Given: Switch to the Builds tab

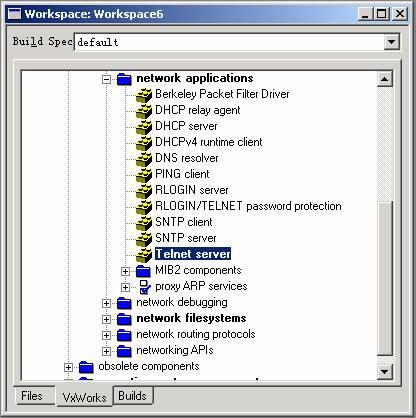Looking at the screenshot, I should (x=133, y=396).
